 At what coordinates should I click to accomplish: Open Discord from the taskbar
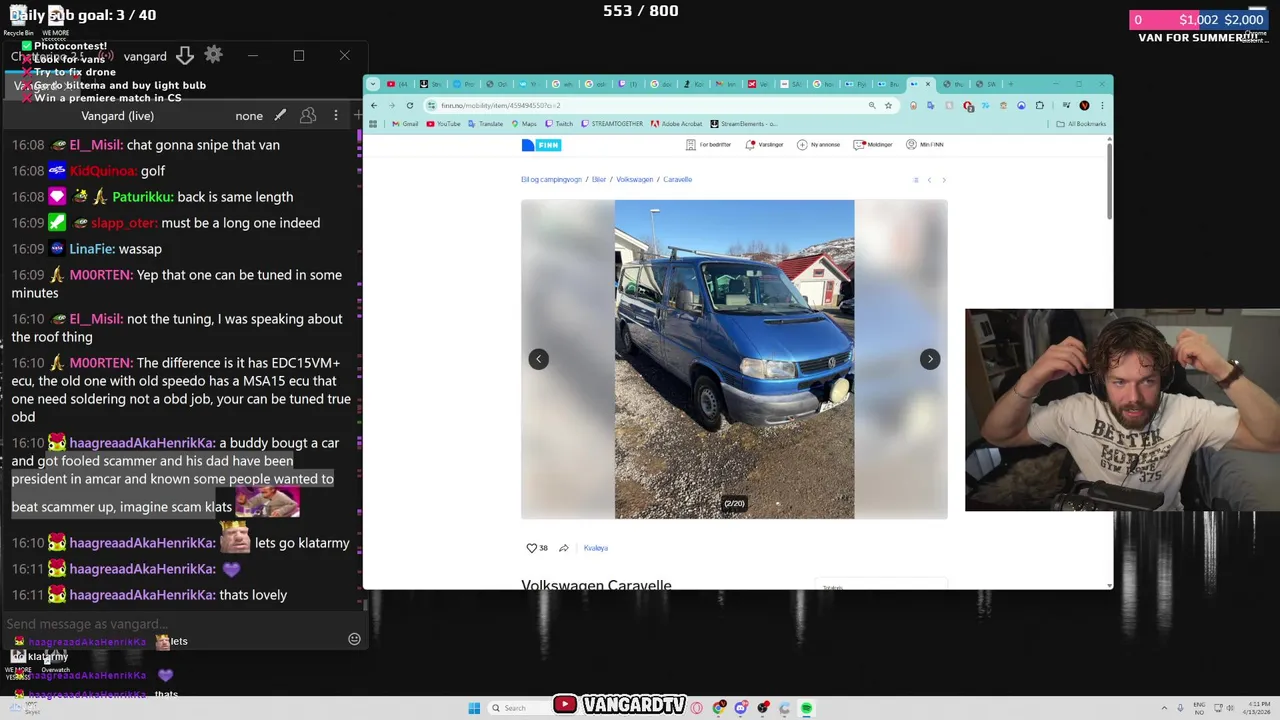click(741, 708)
